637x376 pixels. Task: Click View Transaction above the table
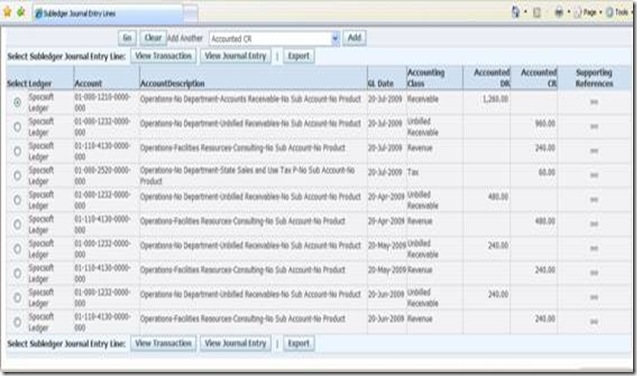click(163, 56)
